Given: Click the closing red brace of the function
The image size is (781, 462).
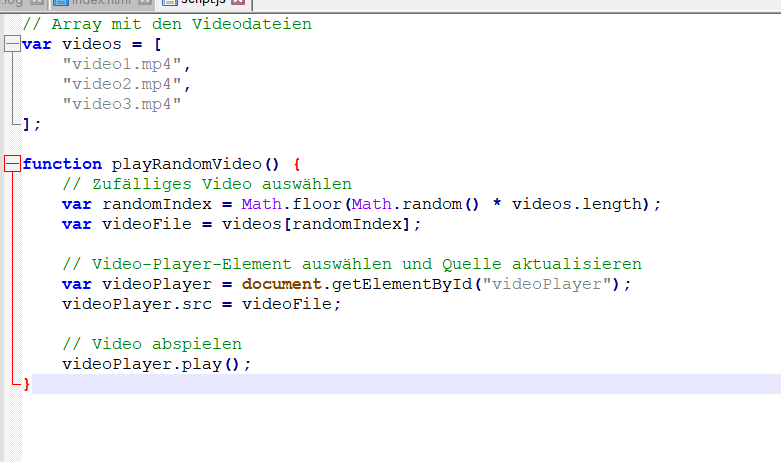Looking at the screenshot, I should click(26, 384).
